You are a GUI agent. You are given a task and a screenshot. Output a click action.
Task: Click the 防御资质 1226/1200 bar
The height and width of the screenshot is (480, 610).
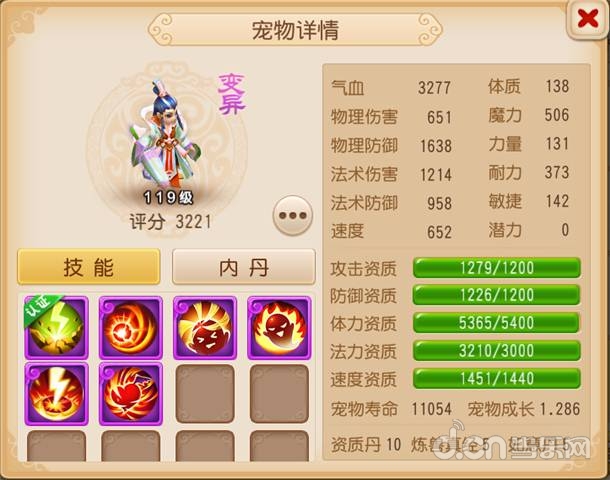(497, 295)
